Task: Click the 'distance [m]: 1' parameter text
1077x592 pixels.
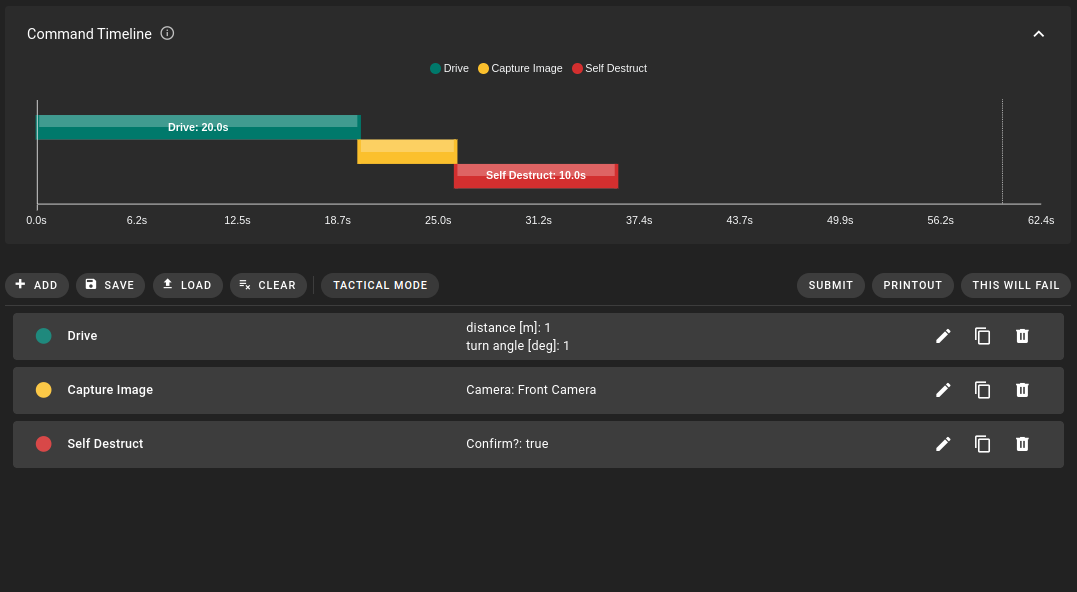Action: tap(508, 328)
